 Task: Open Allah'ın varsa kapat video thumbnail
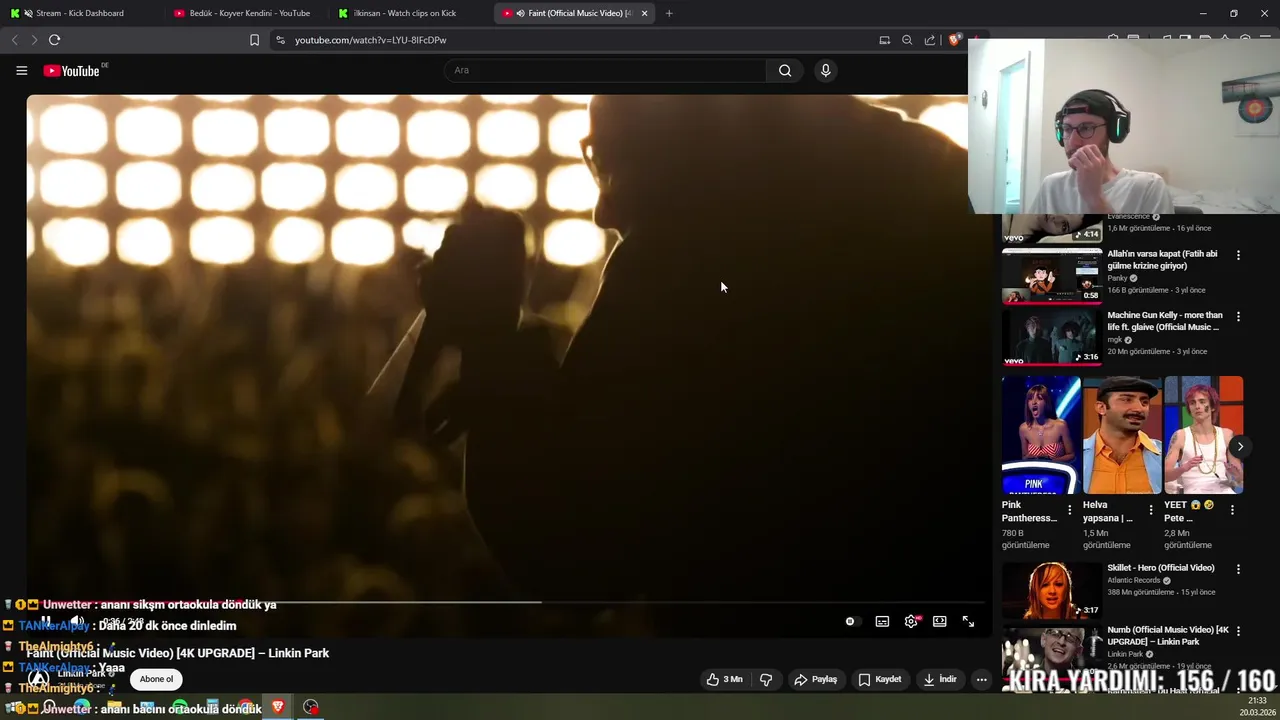[x=1052, y=275]
